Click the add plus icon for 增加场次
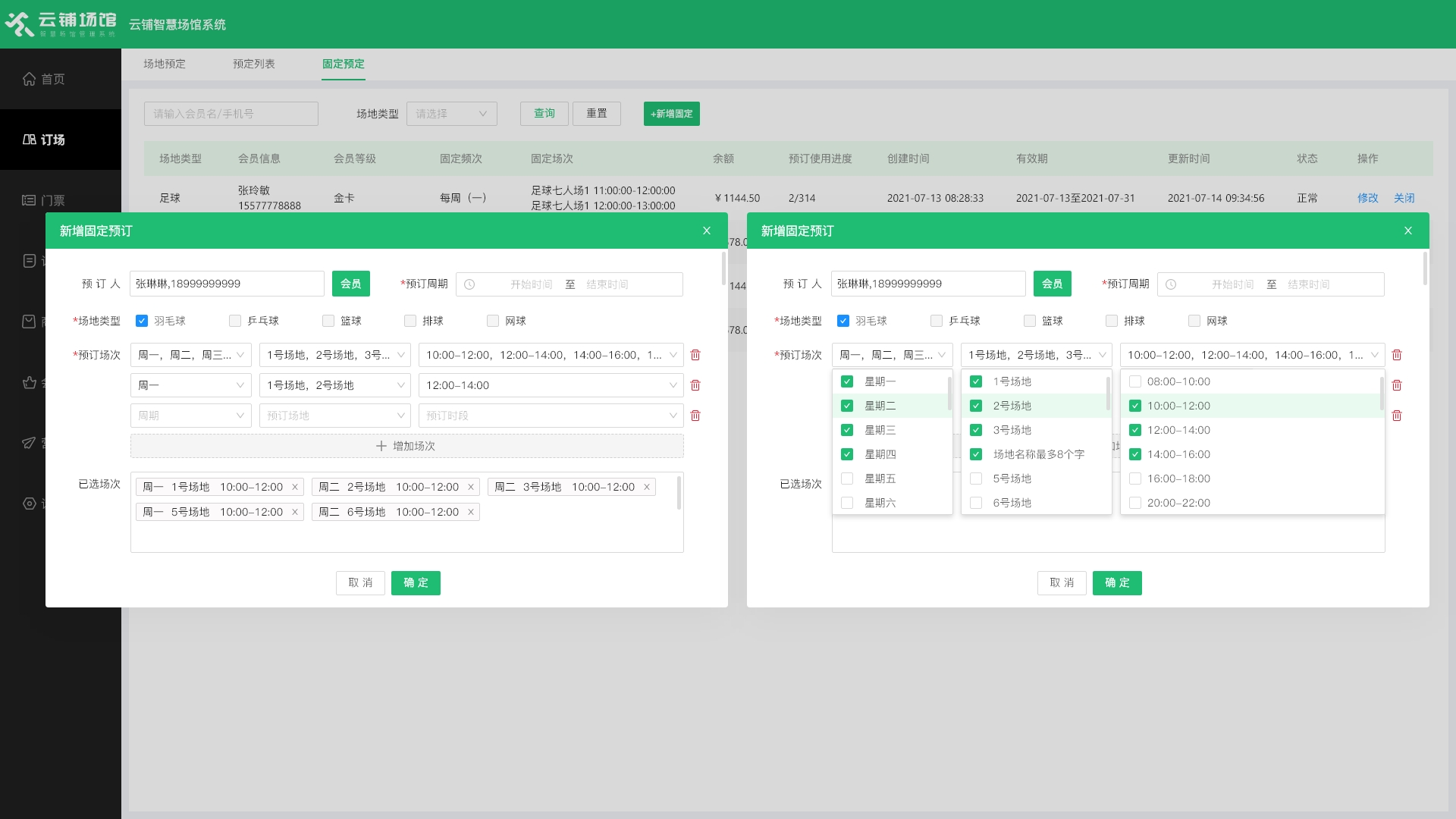Screen dimensions: 1456x819 (381, 446)
